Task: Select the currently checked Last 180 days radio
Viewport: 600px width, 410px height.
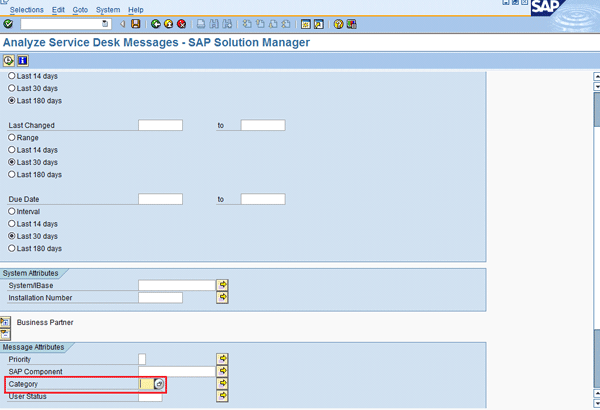Action: click(x=12, y=101)
